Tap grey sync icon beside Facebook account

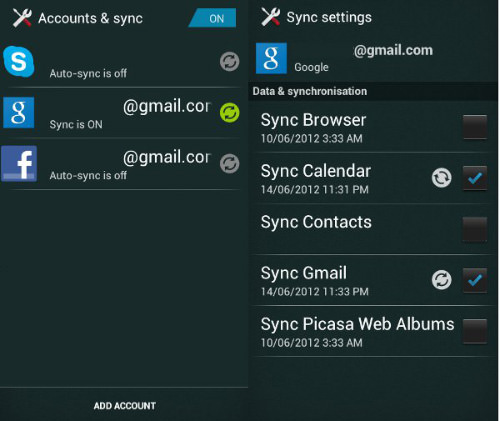pyautogui.click(x=230, y=164)
